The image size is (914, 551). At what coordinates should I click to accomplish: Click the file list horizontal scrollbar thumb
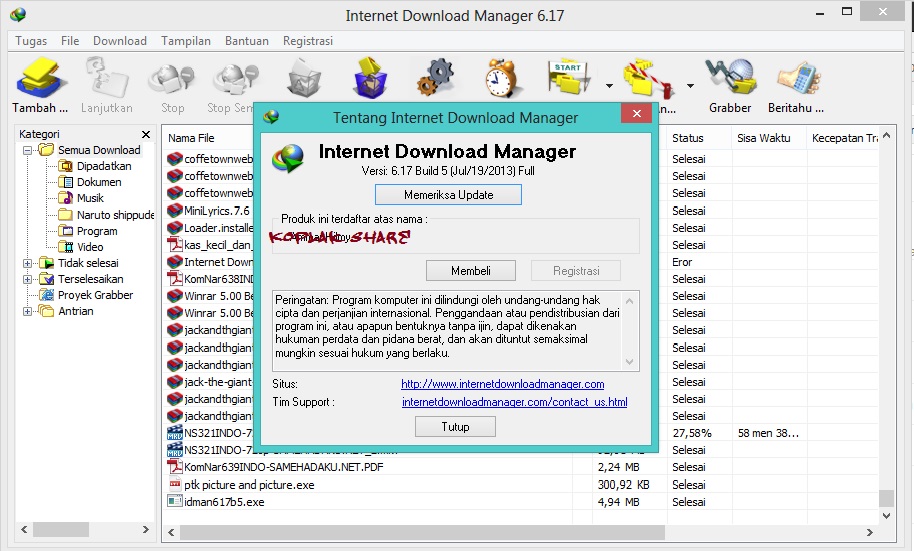[x=422, y=532]
